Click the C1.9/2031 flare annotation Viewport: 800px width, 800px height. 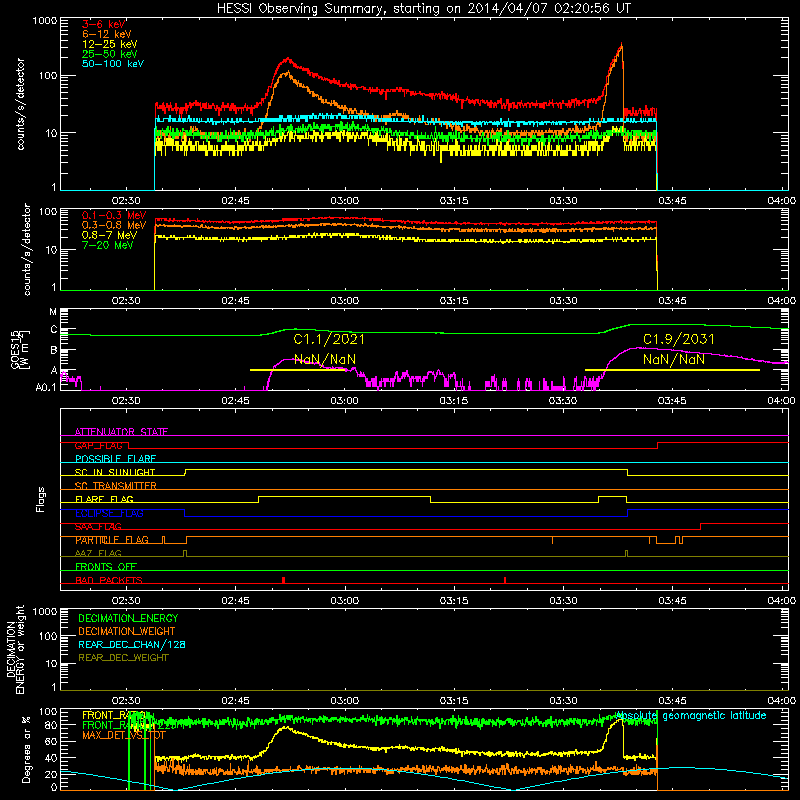tap(679, 339)
